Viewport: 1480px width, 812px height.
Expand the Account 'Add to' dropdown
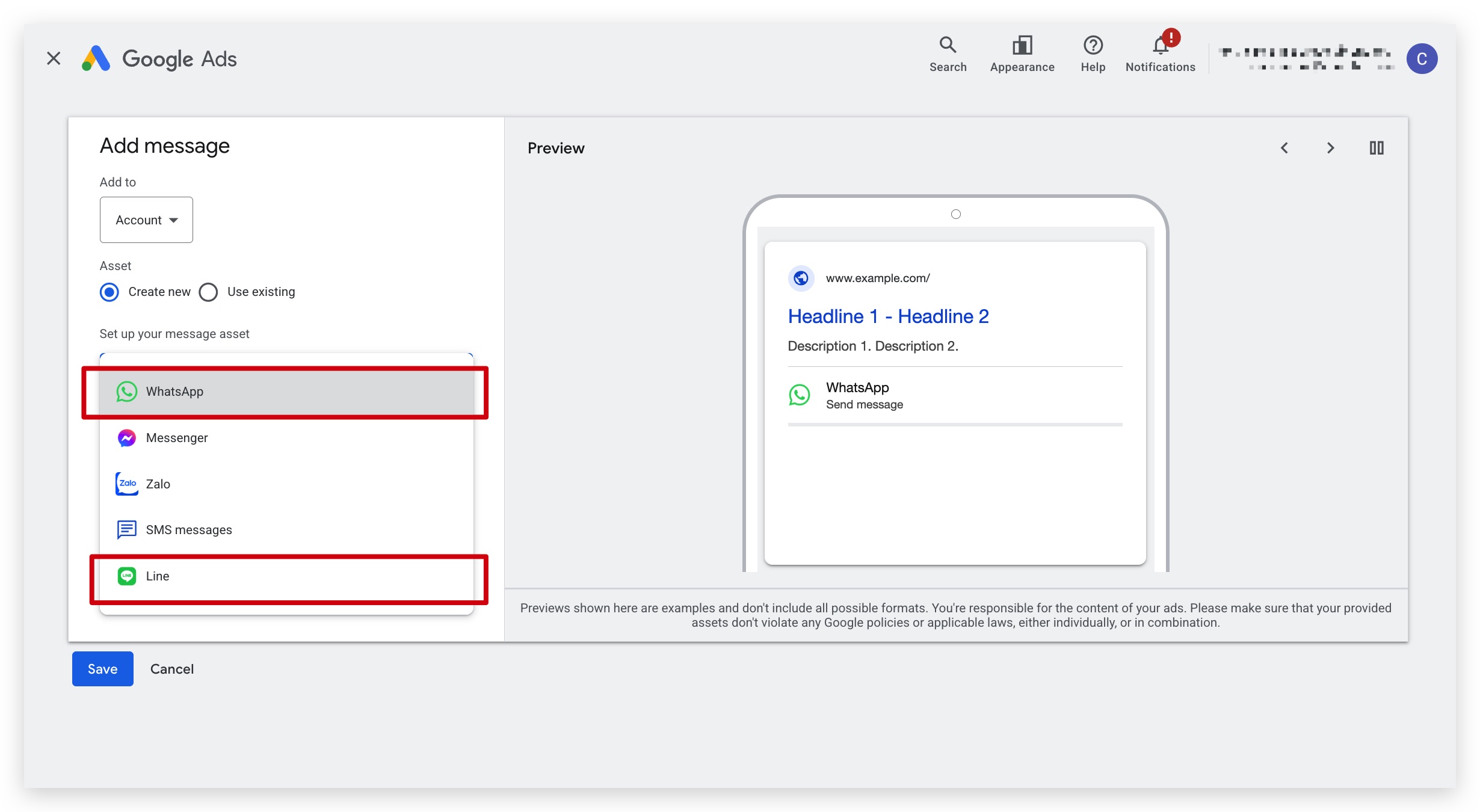[x=146, y=220]
